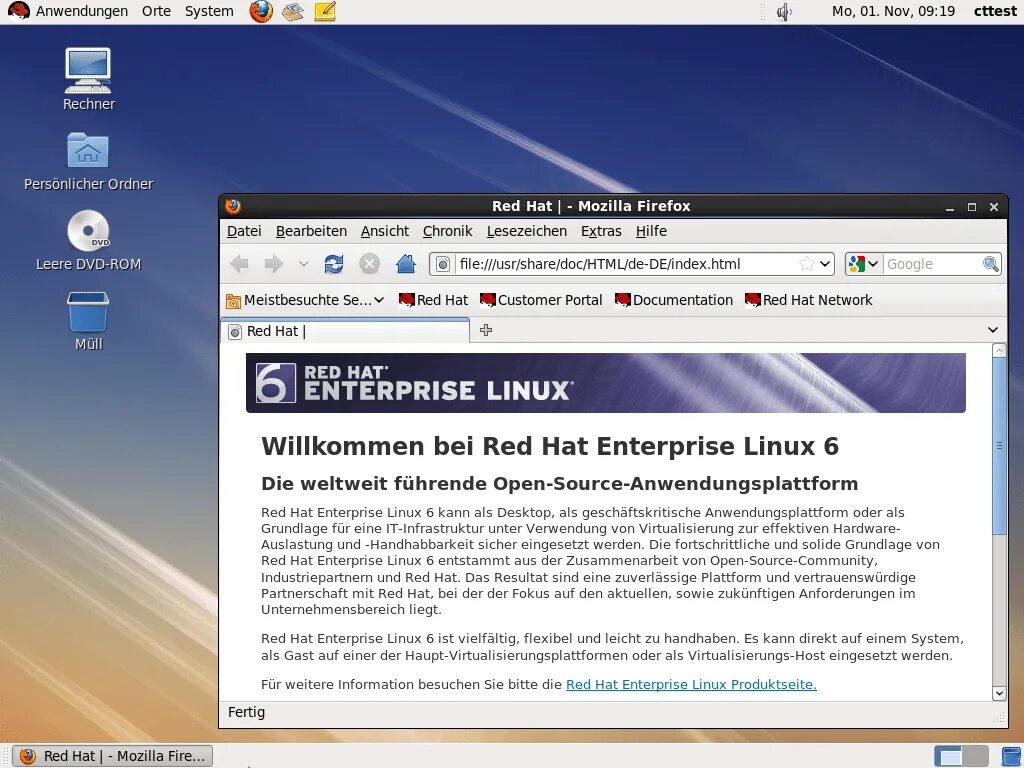Viewport: 1024px width, 768px height.
Task: Expand the Meistbesuchte Seiten bookmark folder
Action: pos(305,300)
